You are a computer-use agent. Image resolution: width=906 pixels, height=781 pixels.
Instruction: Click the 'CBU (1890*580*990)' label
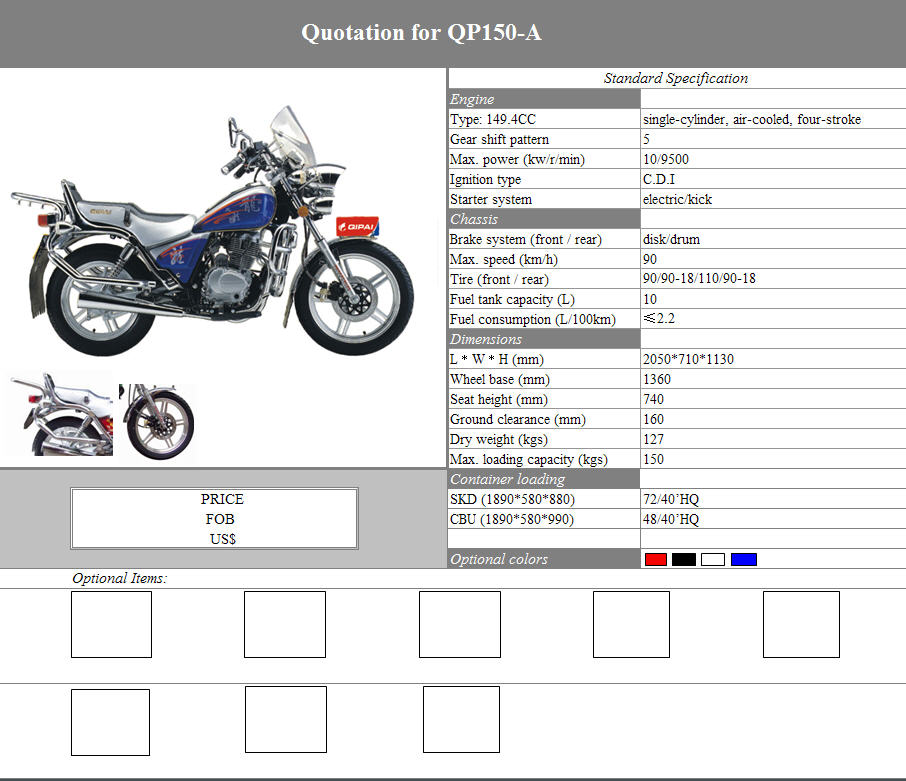[512, 519]
